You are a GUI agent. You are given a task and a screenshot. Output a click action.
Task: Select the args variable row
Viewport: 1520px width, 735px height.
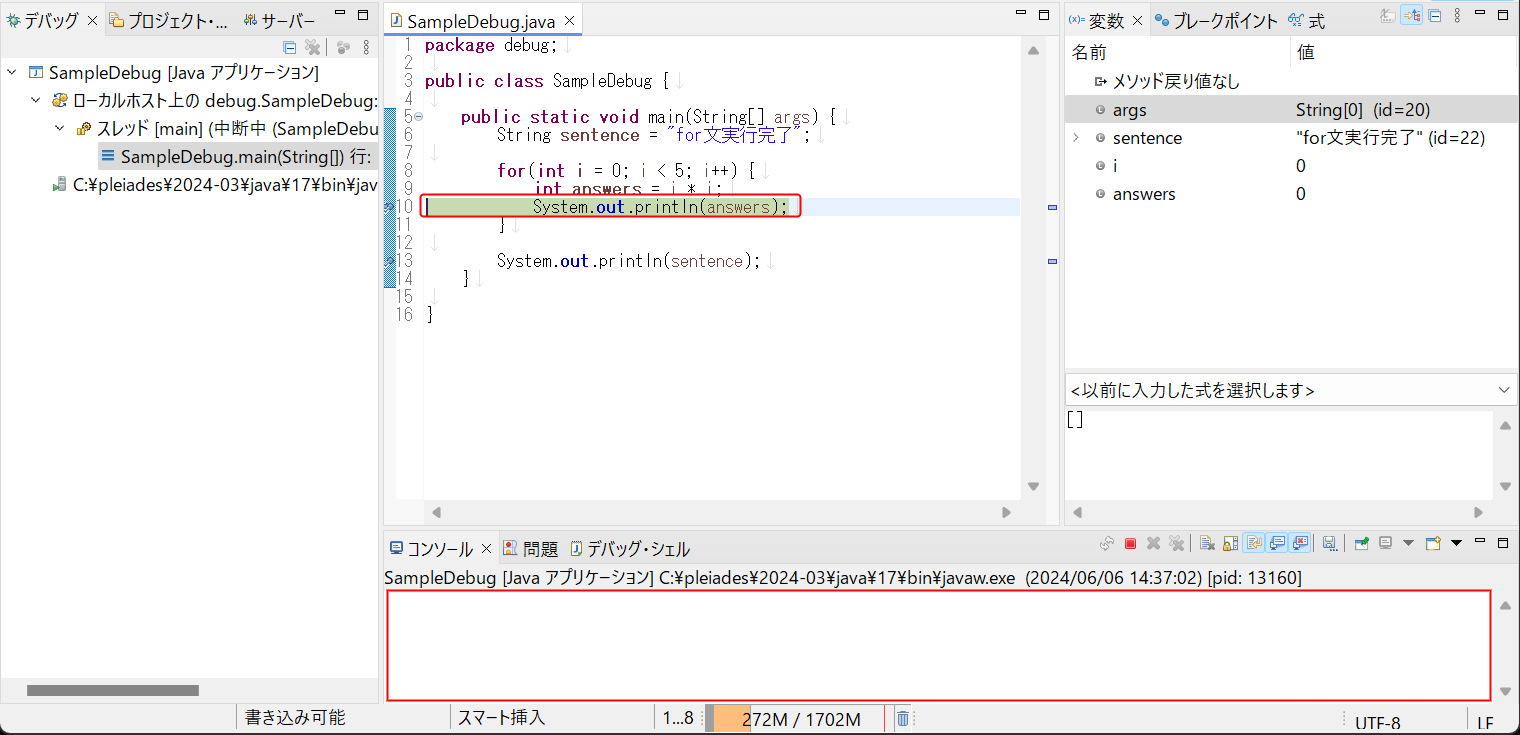click(1291, 109)
